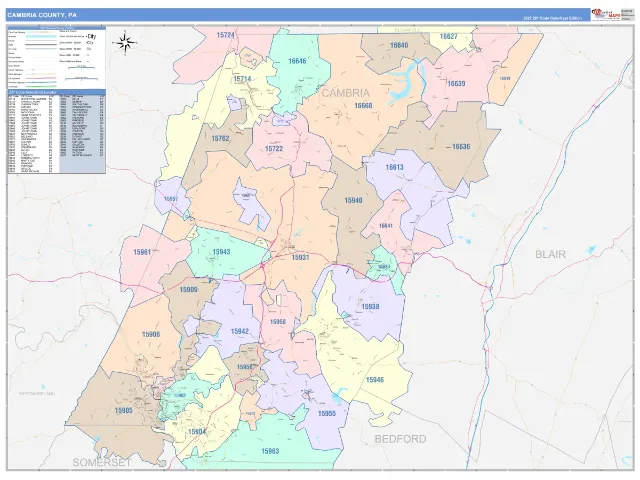This screenshot has height=480, width=640.
Task: Click the ZIP Code index table
Action: (57, 133)
